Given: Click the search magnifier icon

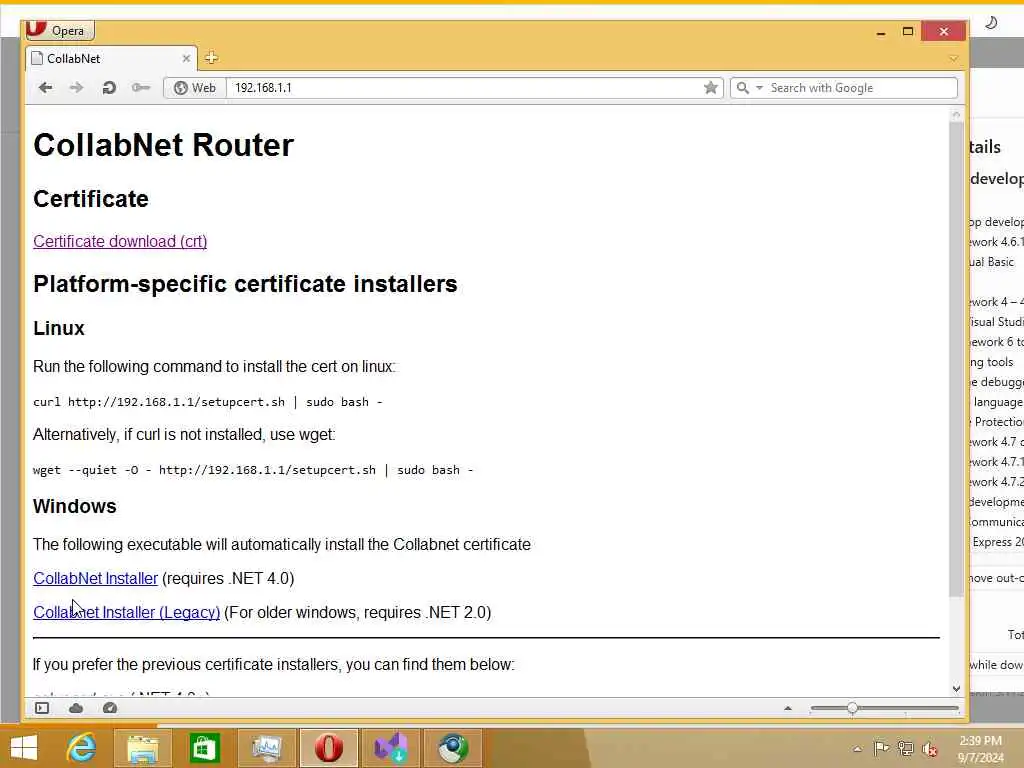Looking at the screenshot, I should point(743,88).
